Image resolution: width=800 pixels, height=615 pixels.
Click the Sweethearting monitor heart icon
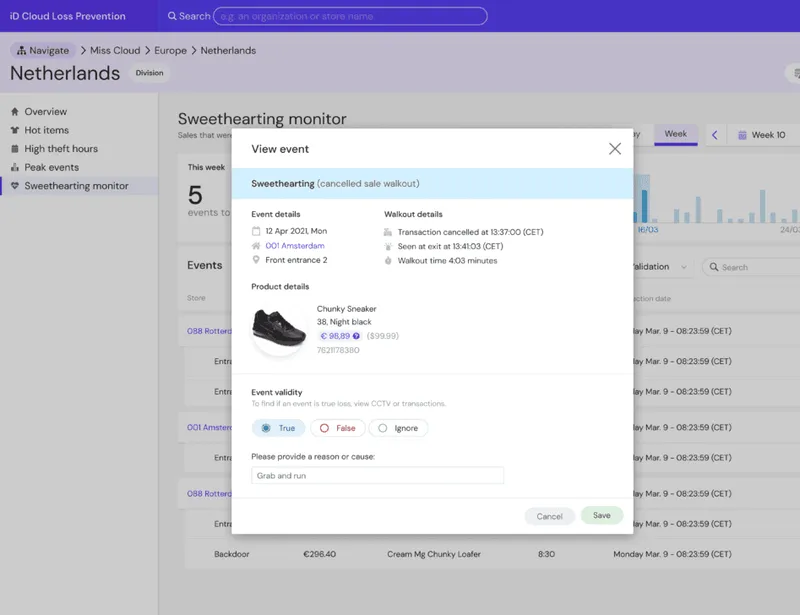[15, 186]
